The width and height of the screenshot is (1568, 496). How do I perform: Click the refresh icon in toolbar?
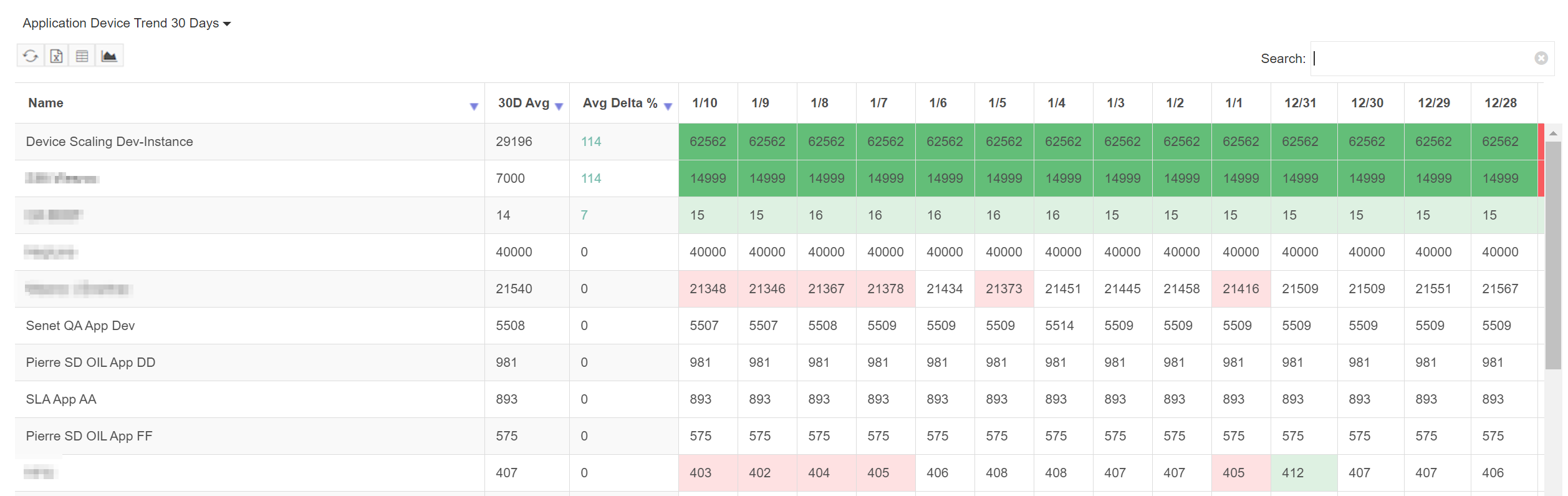tap(31, 56)
